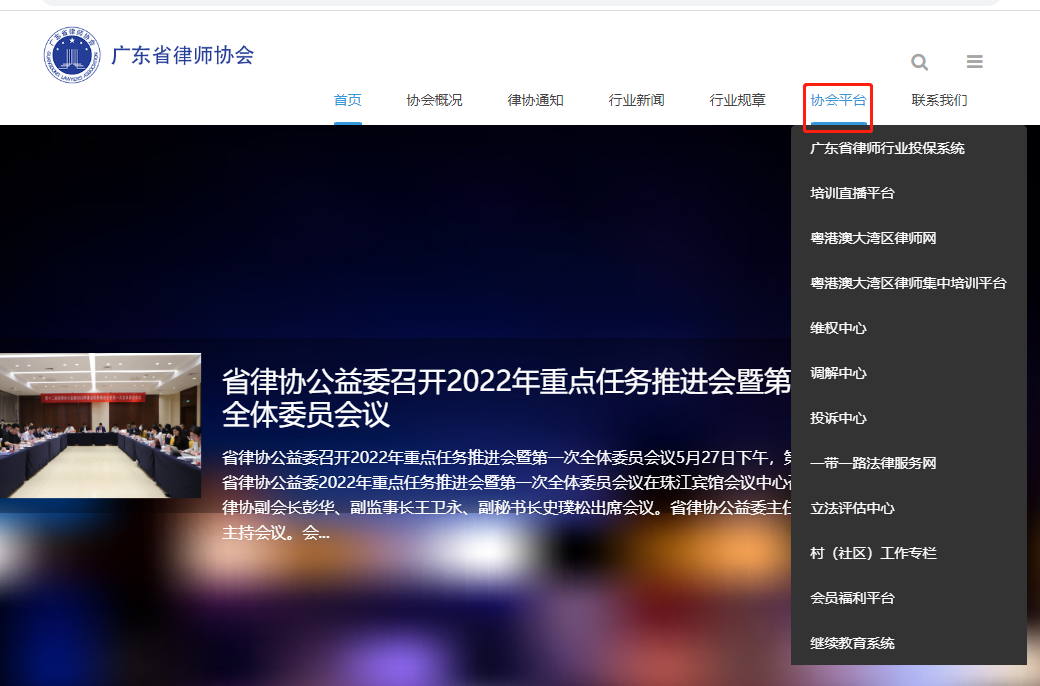Open the 联系我们 navigation item
The height and width of the screenshot is (686, 1040).
tap(939, 100)
